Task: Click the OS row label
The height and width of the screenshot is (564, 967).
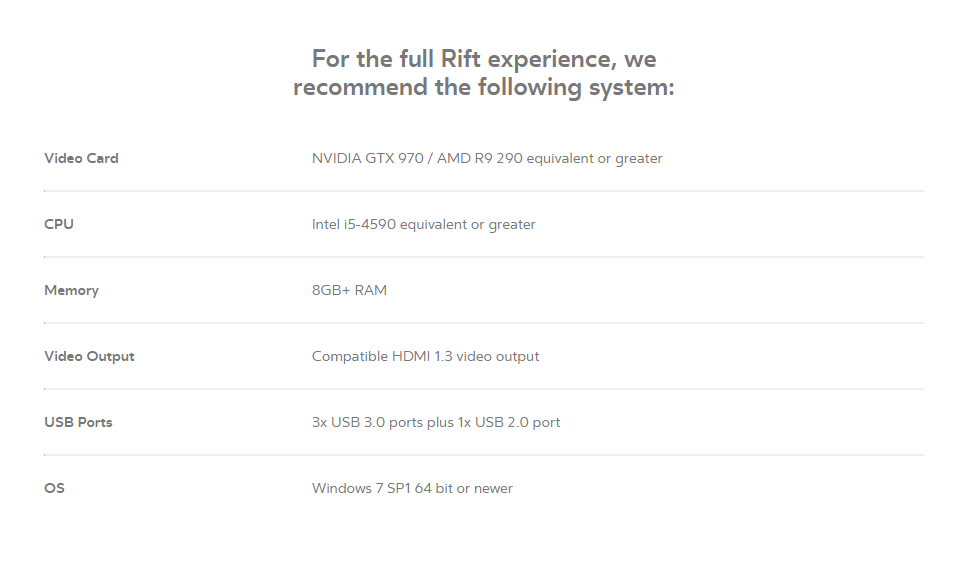Action: coord(54,488)
